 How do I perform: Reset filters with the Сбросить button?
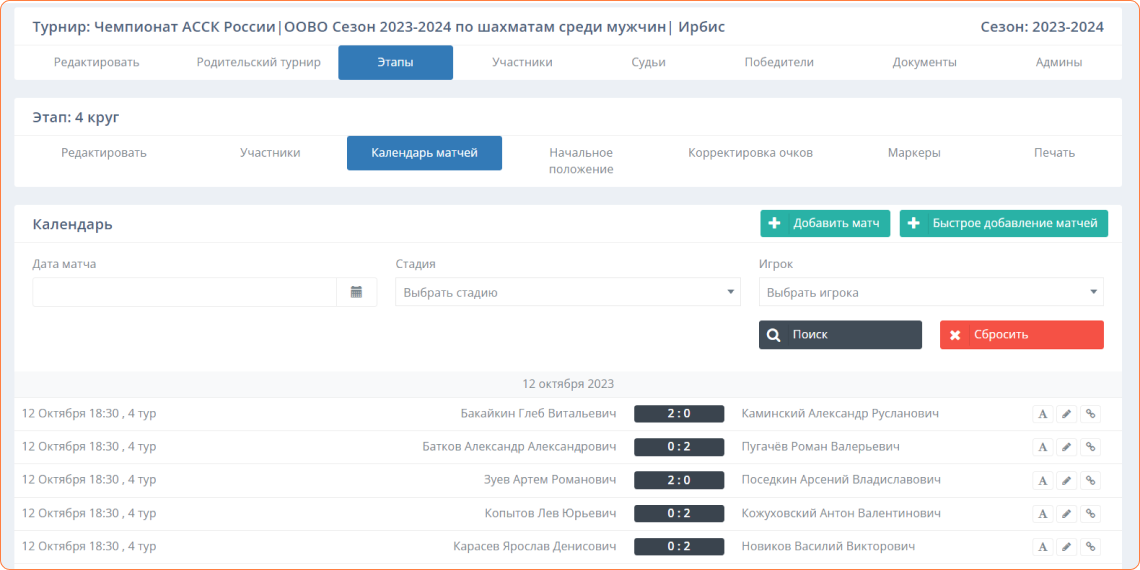1021,335
